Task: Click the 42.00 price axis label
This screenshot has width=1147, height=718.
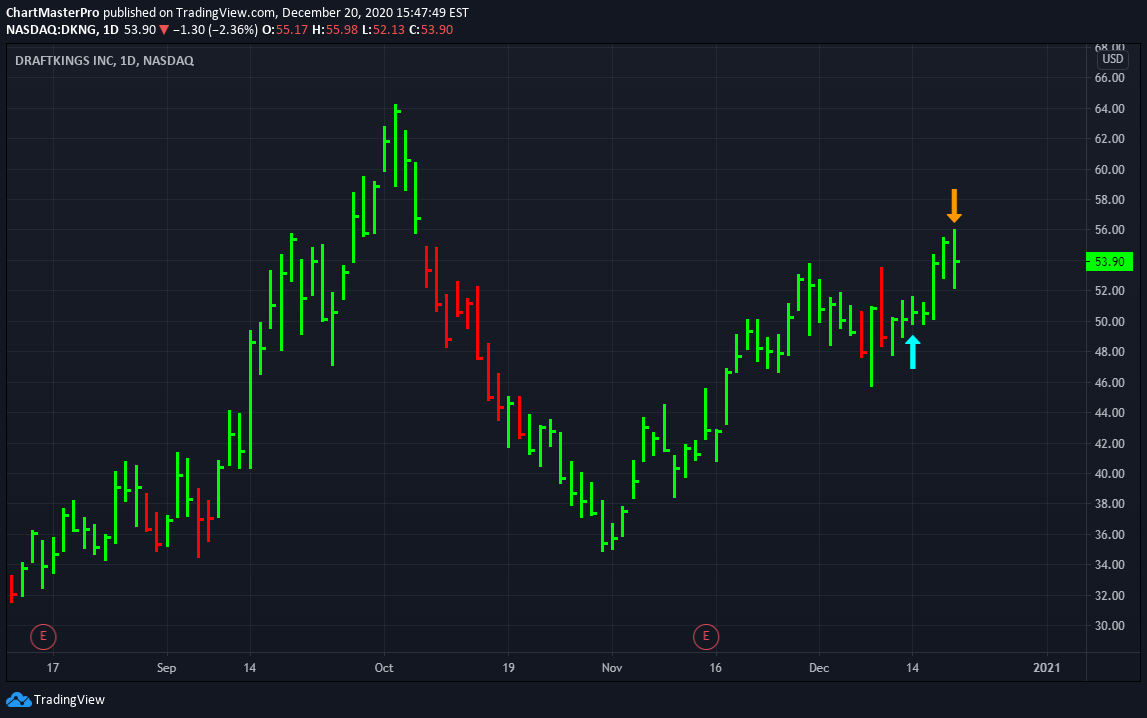Action: pyautogui.click(x=1110, y=443)
